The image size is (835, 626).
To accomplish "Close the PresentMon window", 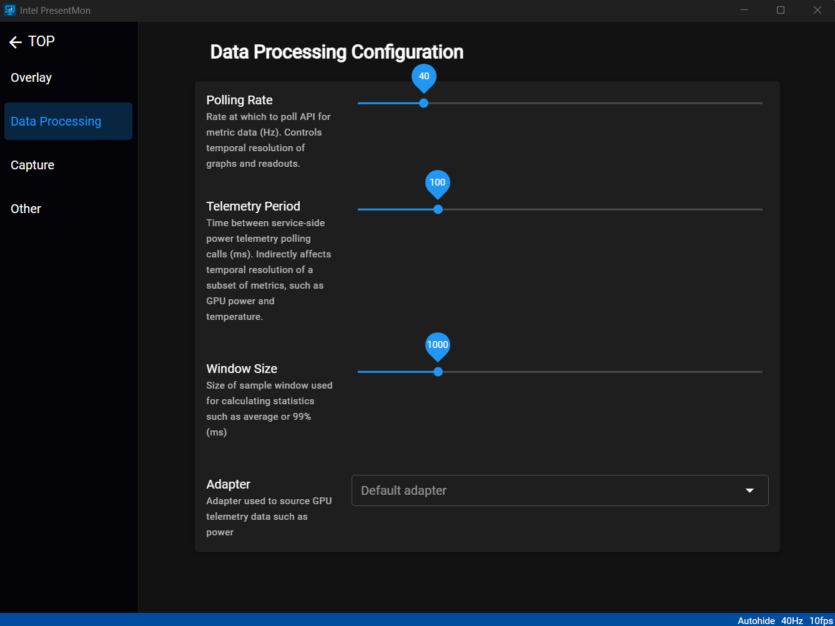I will 817,10.
